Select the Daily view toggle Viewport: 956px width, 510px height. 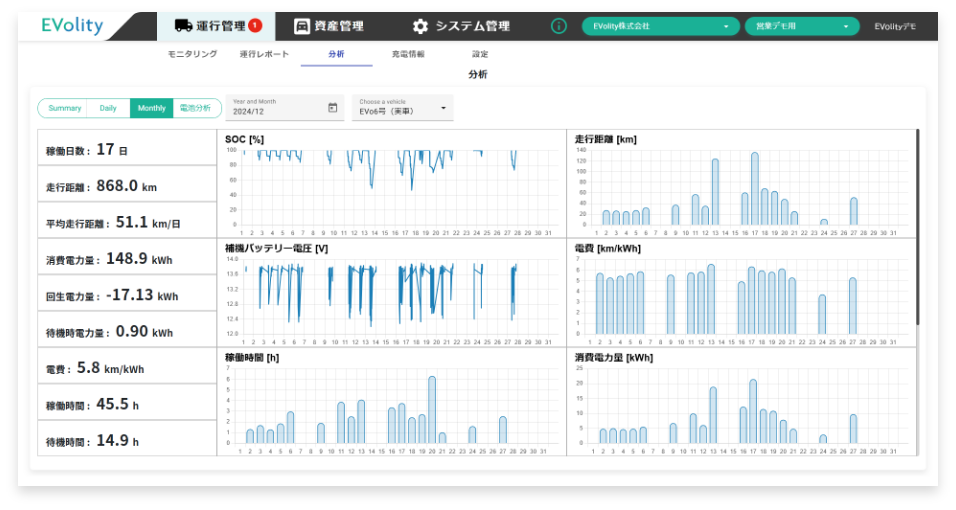(108, 108)
